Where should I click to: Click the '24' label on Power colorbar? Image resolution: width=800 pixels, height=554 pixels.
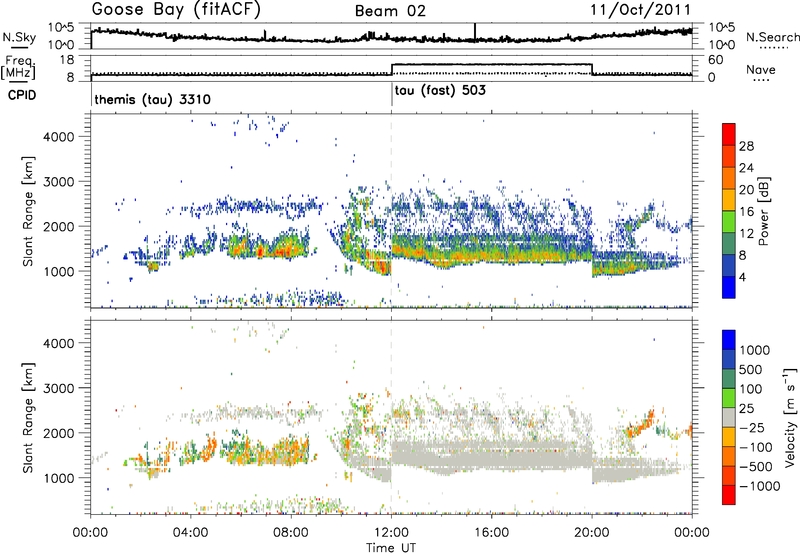tap(746, 168)
